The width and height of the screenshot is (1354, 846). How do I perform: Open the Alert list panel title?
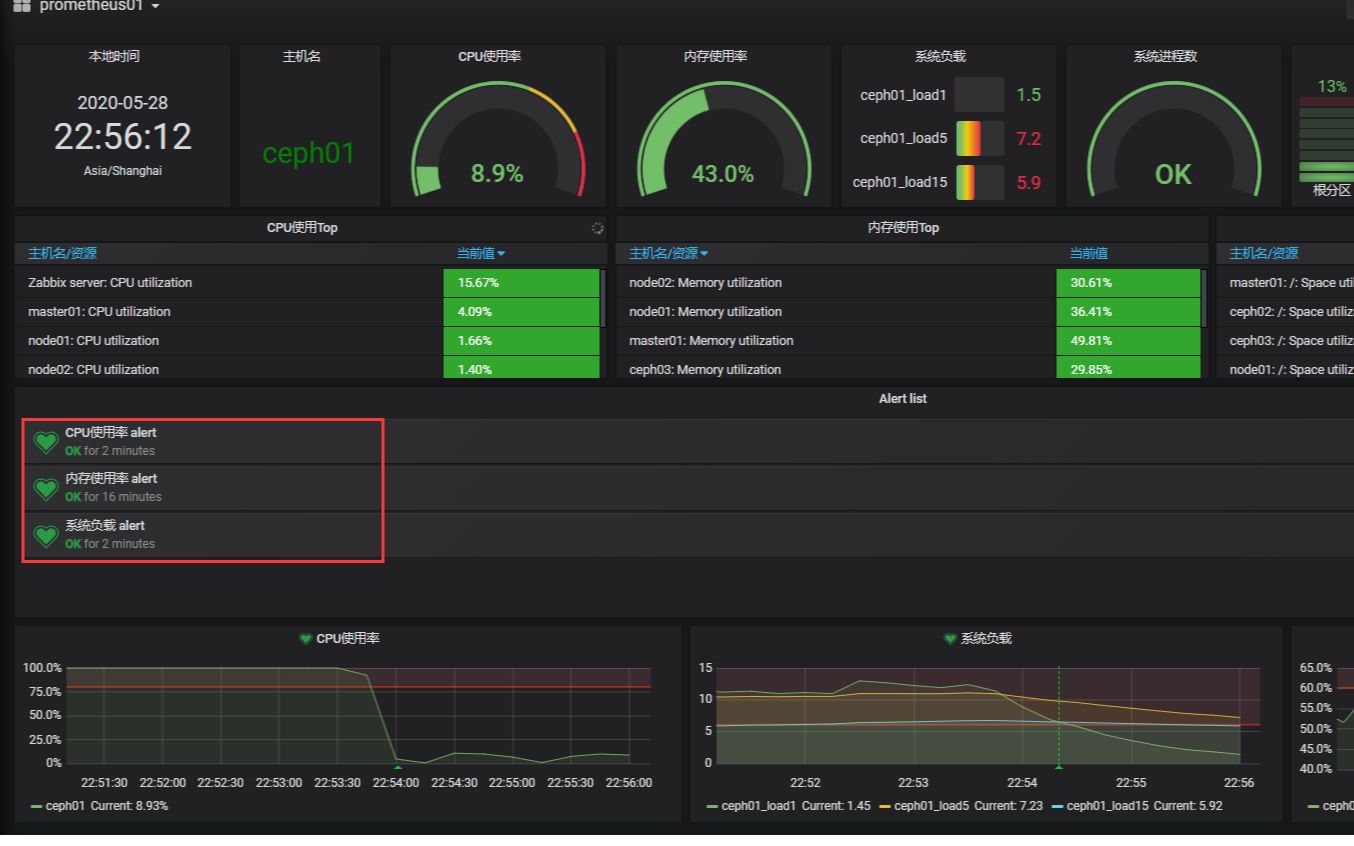(x=902, y=399)
